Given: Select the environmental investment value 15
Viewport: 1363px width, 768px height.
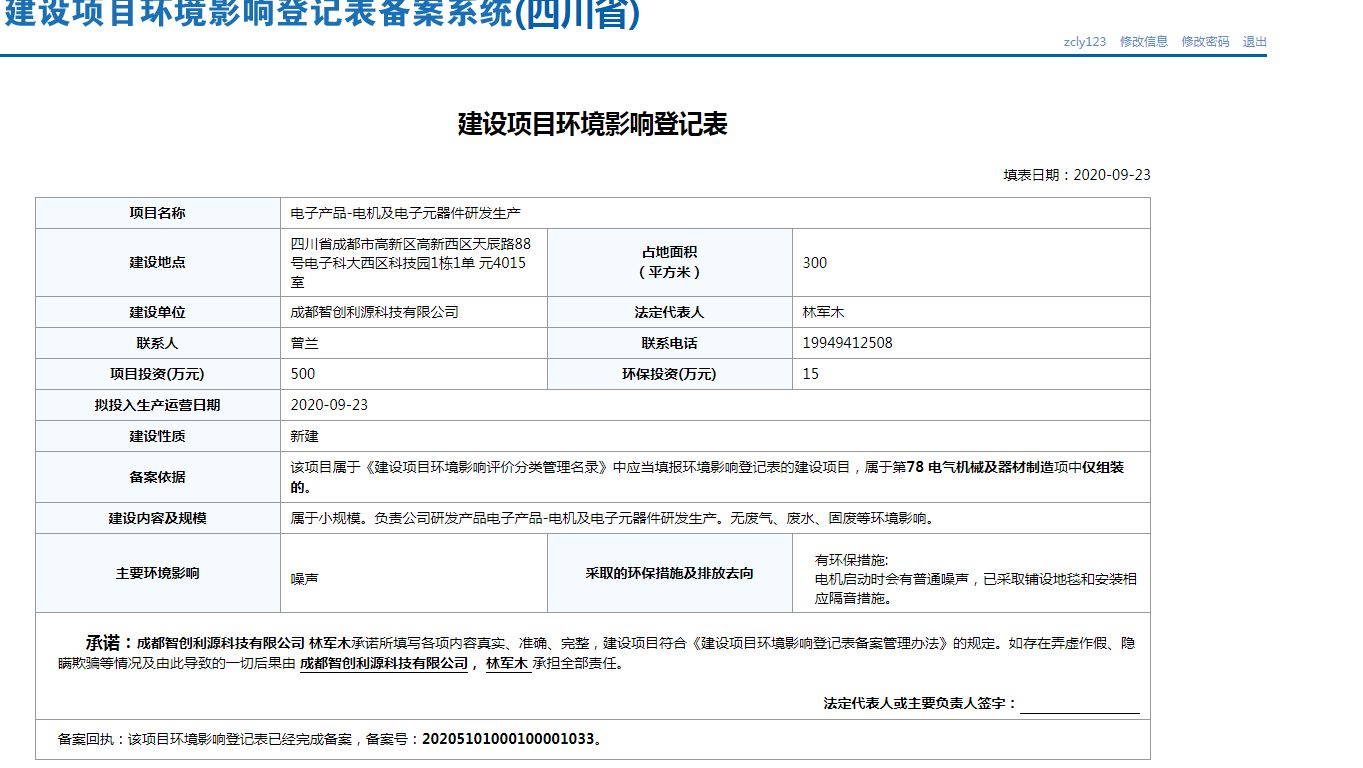Looking at the screenshot, I should [x=811, y=374].
